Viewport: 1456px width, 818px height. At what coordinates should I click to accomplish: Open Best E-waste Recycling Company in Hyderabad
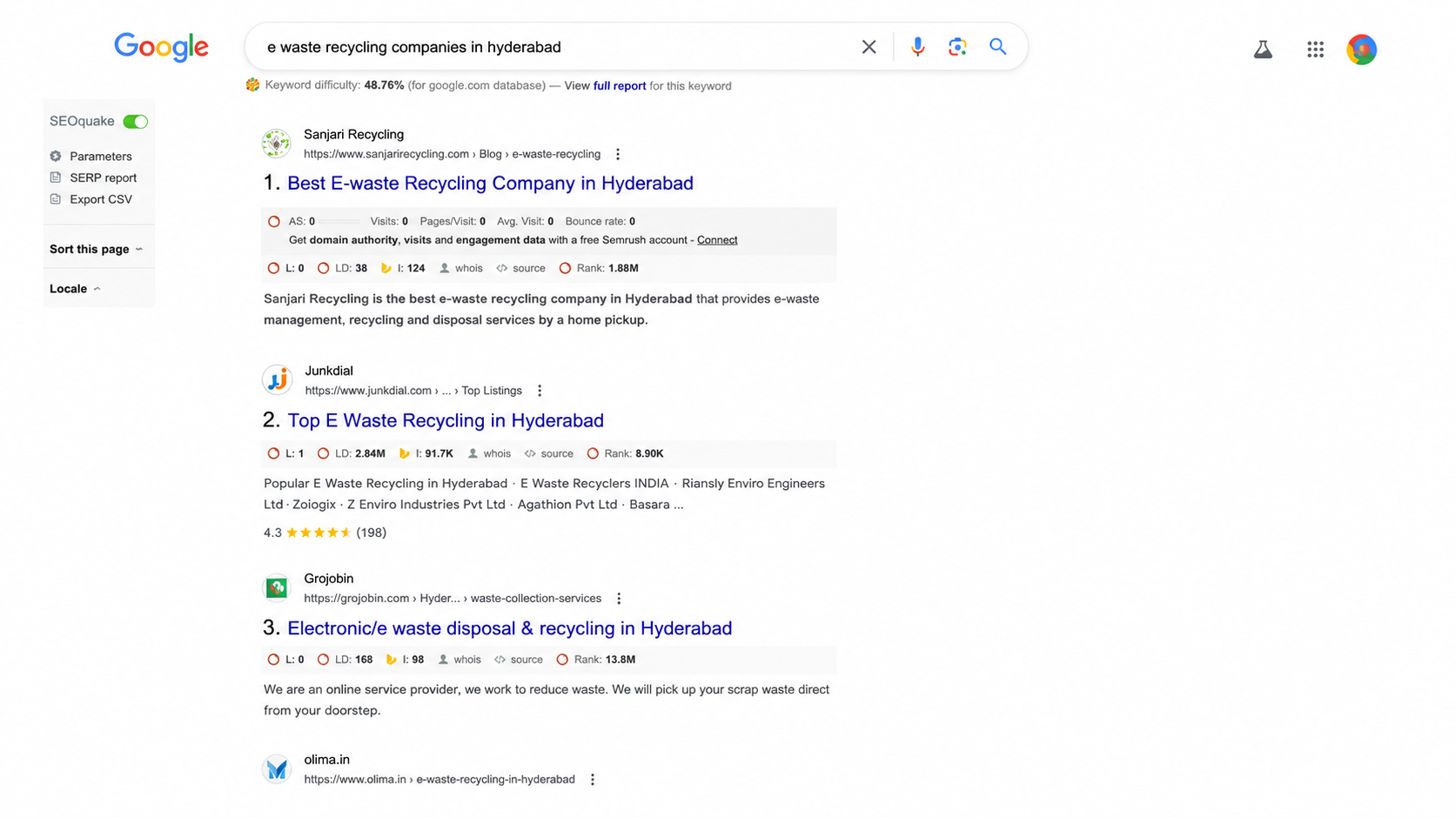coord(490,184)
